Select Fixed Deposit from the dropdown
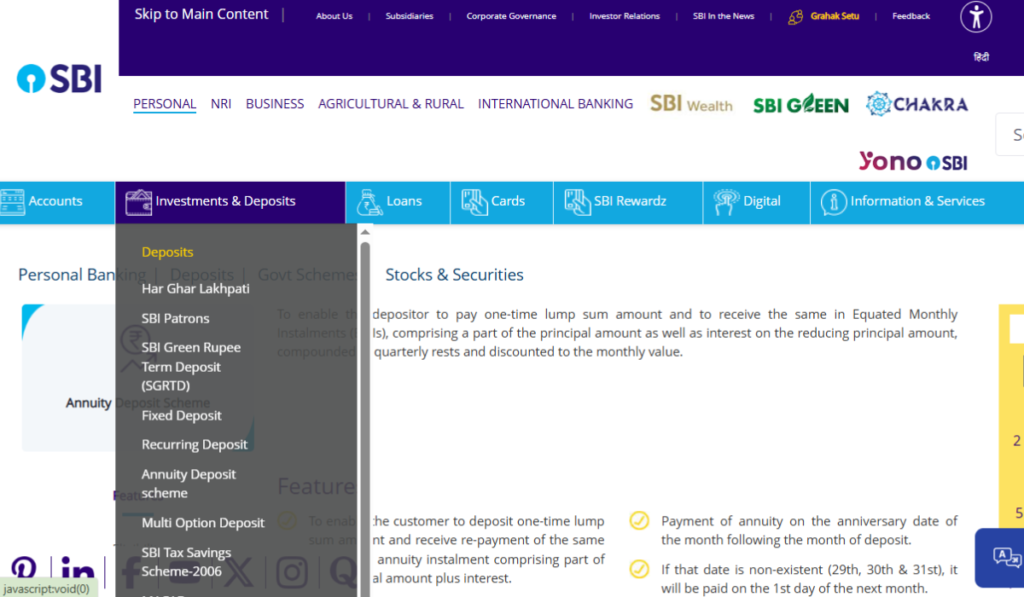 (181, 415)
